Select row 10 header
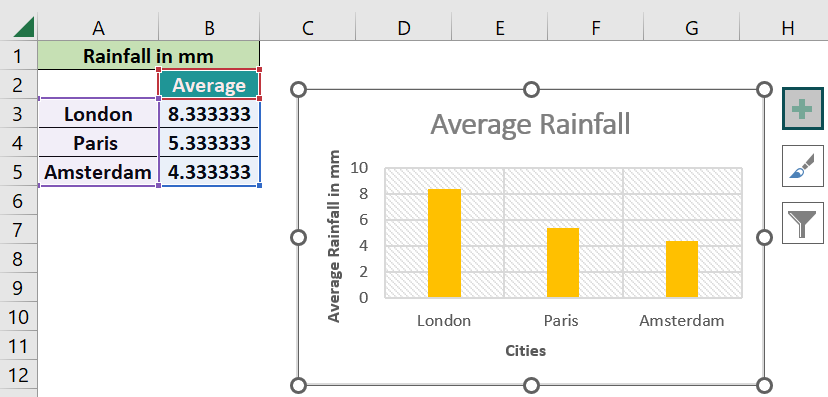Screen dimensions: 828x397 click(x=18, y=317)
